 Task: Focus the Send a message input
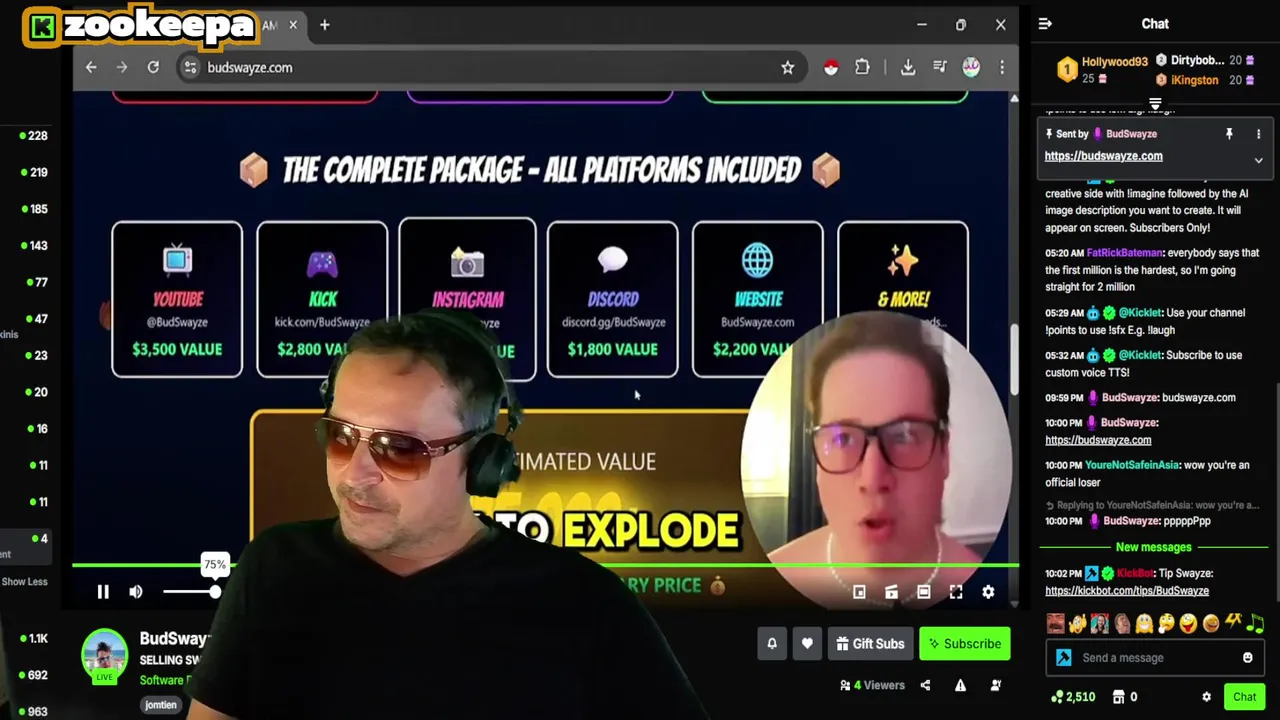point(1157,657)
